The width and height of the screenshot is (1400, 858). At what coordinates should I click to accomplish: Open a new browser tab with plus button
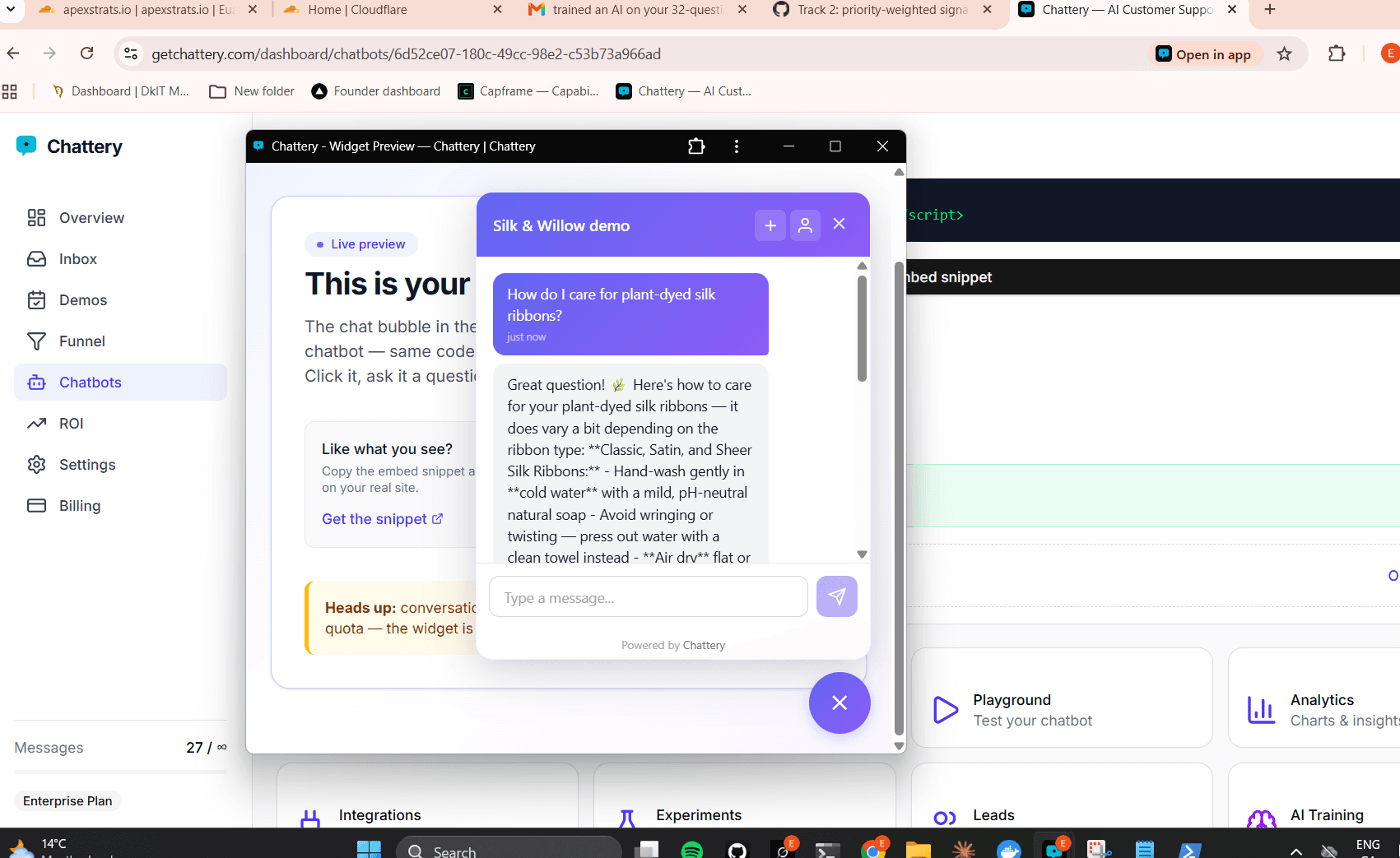(x=1270, y=10)
